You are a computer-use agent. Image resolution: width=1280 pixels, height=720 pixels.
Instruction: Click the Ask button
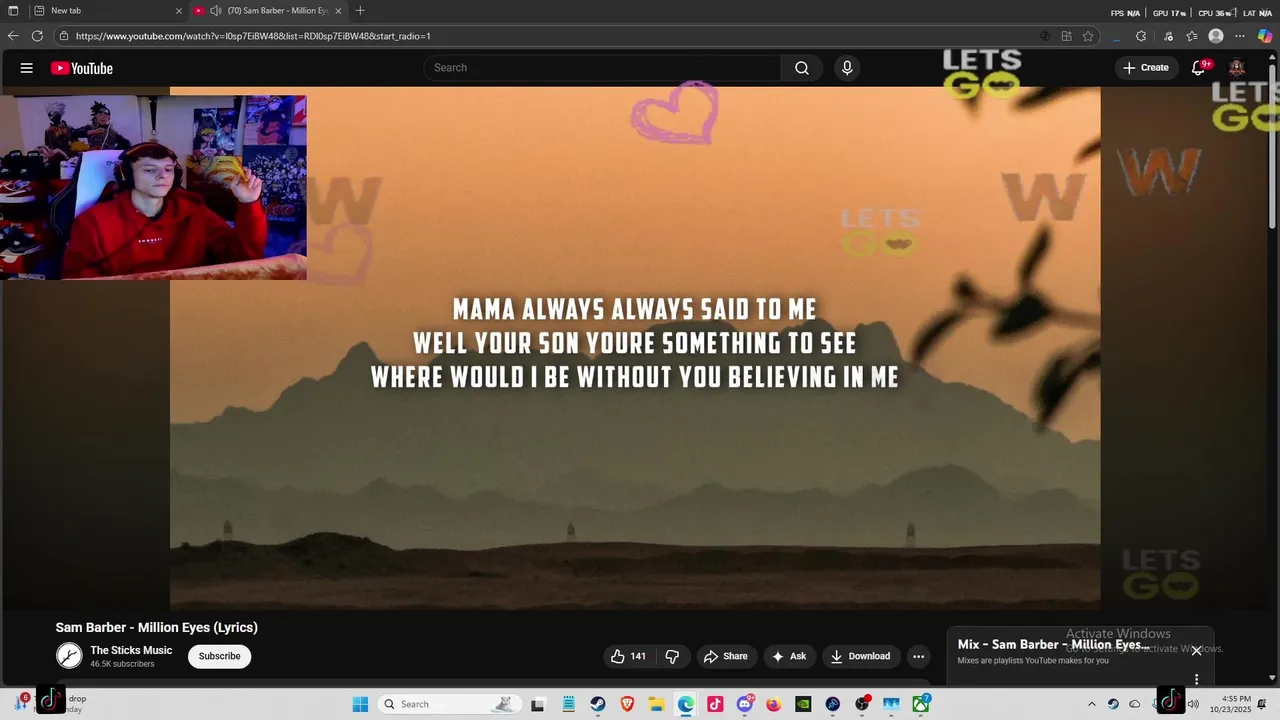(789, 656)
